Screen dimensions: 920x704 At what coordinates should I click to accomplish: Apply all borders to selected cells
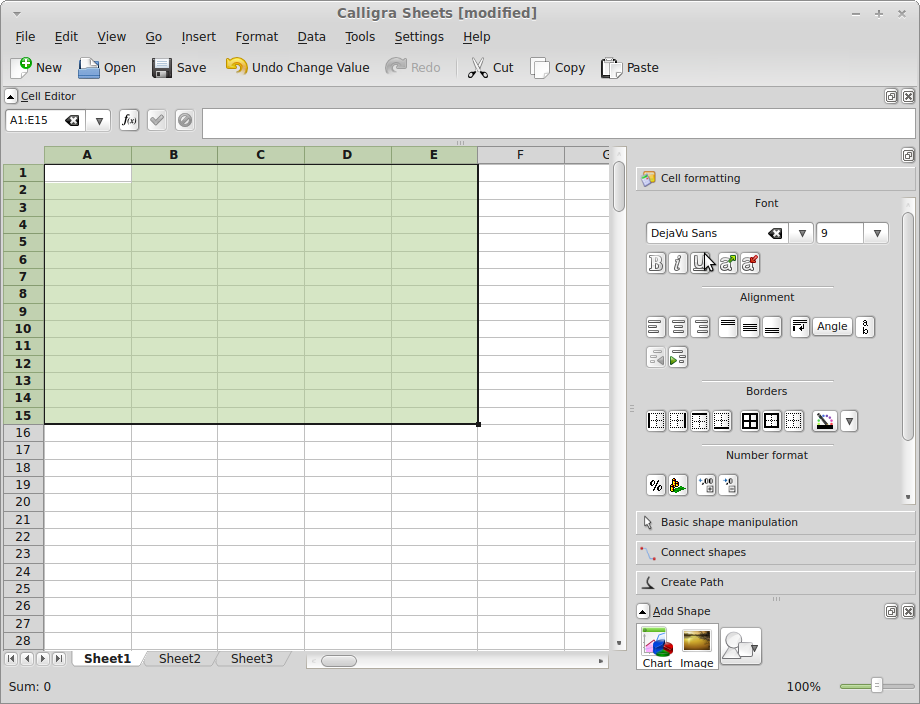coord(750,421)
